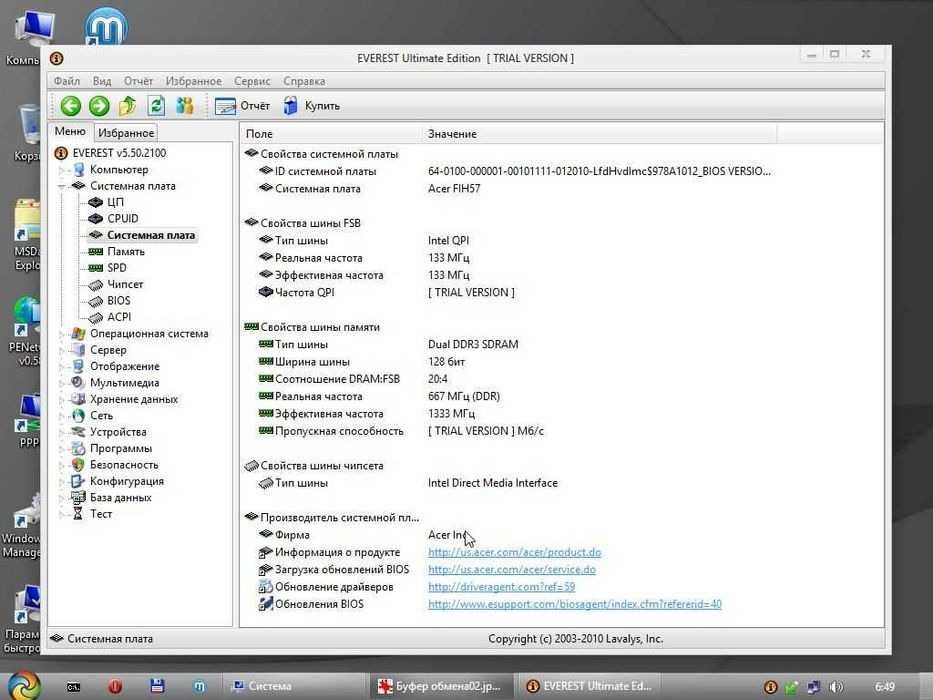This screenshot has width=933, height=700.
Task: Select BIOS tree item
Action: coord(119,301)
